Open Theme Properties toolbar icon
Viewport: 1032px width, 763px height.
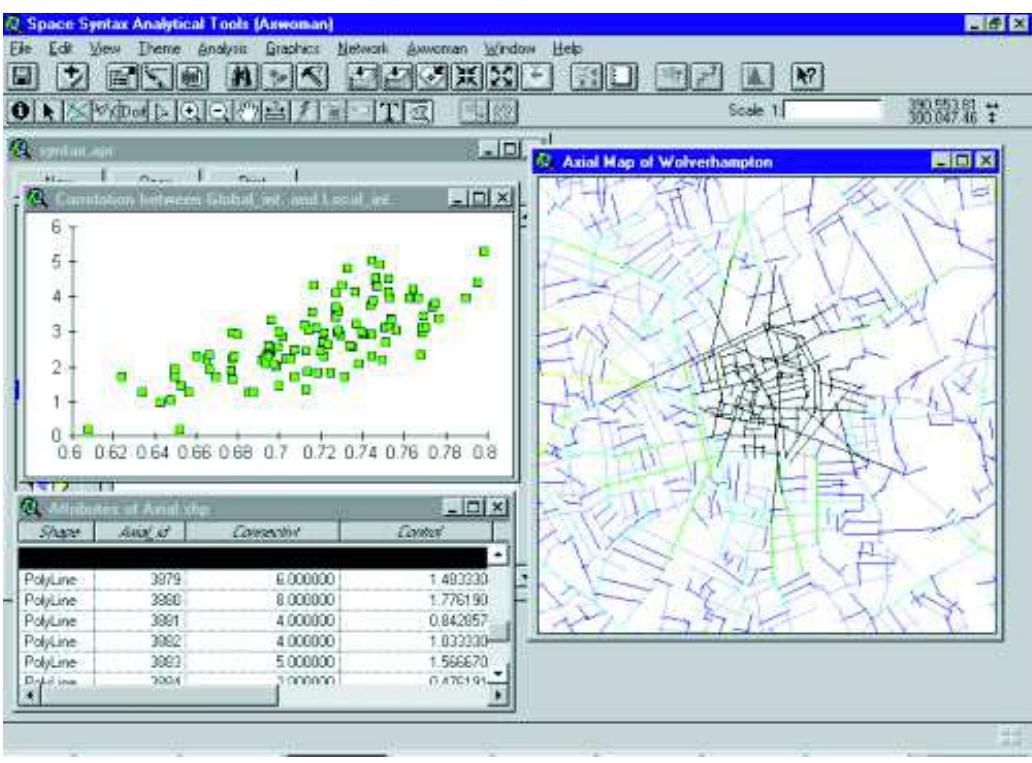pyautogui.click(x=122, y=78)
